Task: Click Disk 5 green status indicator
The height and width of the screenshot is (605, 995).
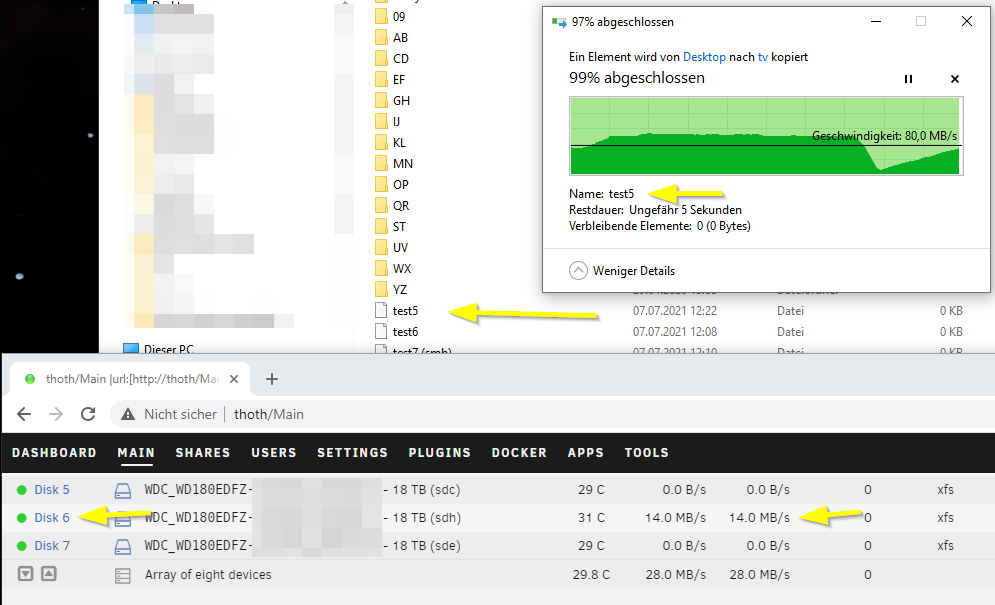Action: click(22, 490)
